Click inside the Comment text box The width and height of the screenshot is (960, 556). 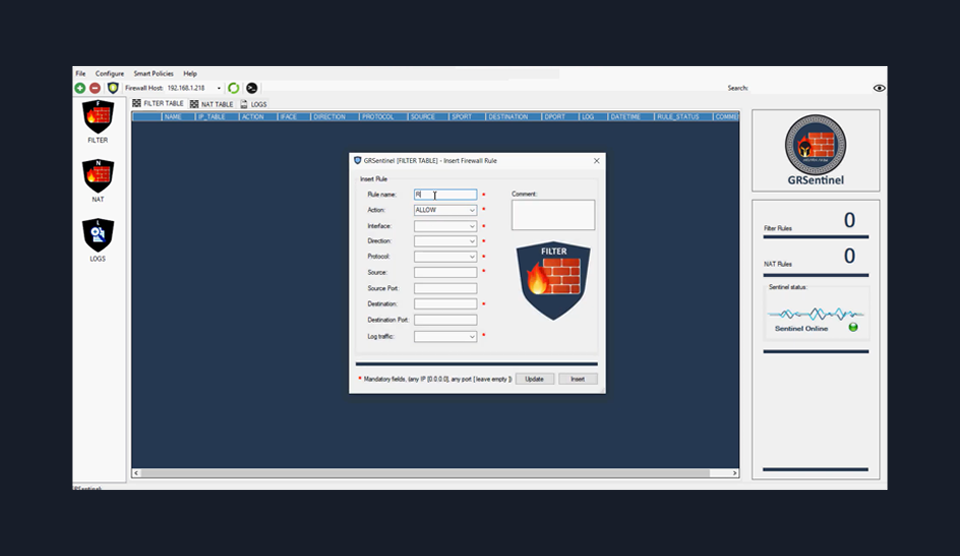pyautogui.click(x=553, y=215)
